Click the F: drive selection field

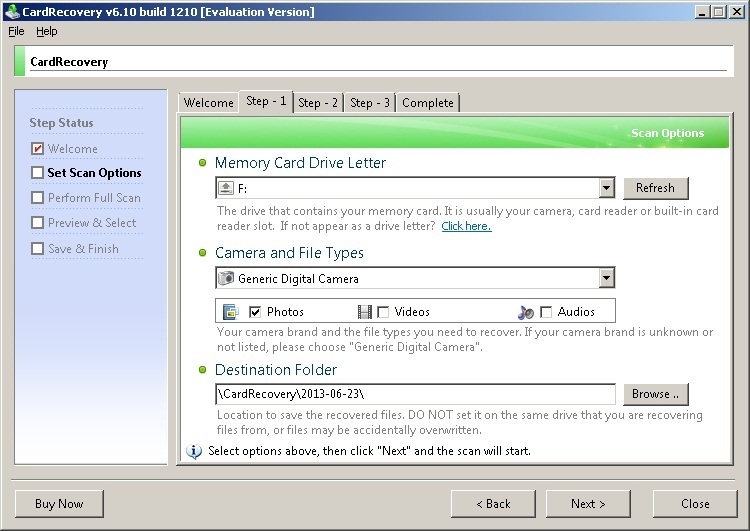[x=415, y=188]
